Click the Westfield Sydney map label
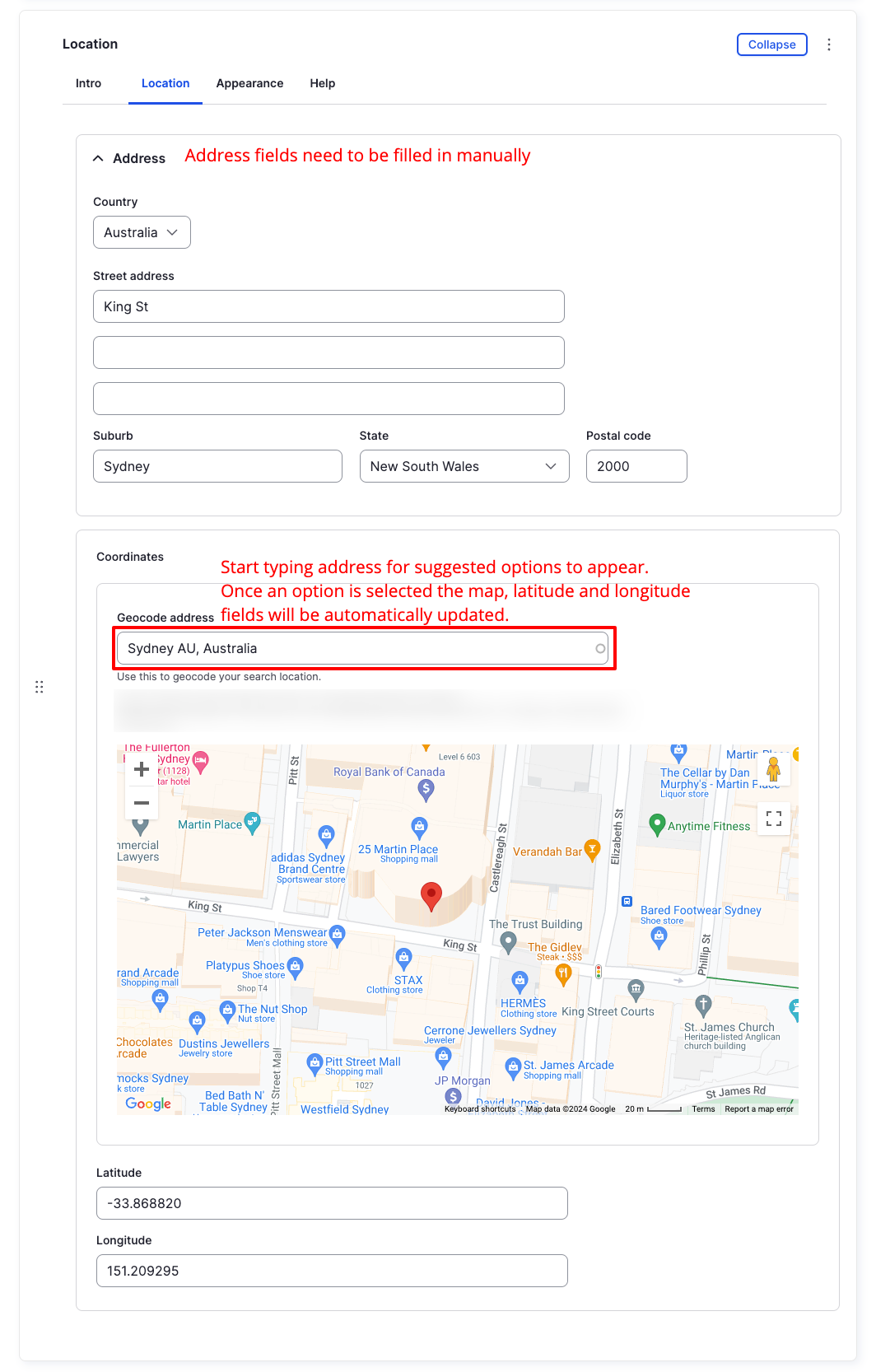Image resolution: width=890 pixels, height=1372 pixels. 344,1109
